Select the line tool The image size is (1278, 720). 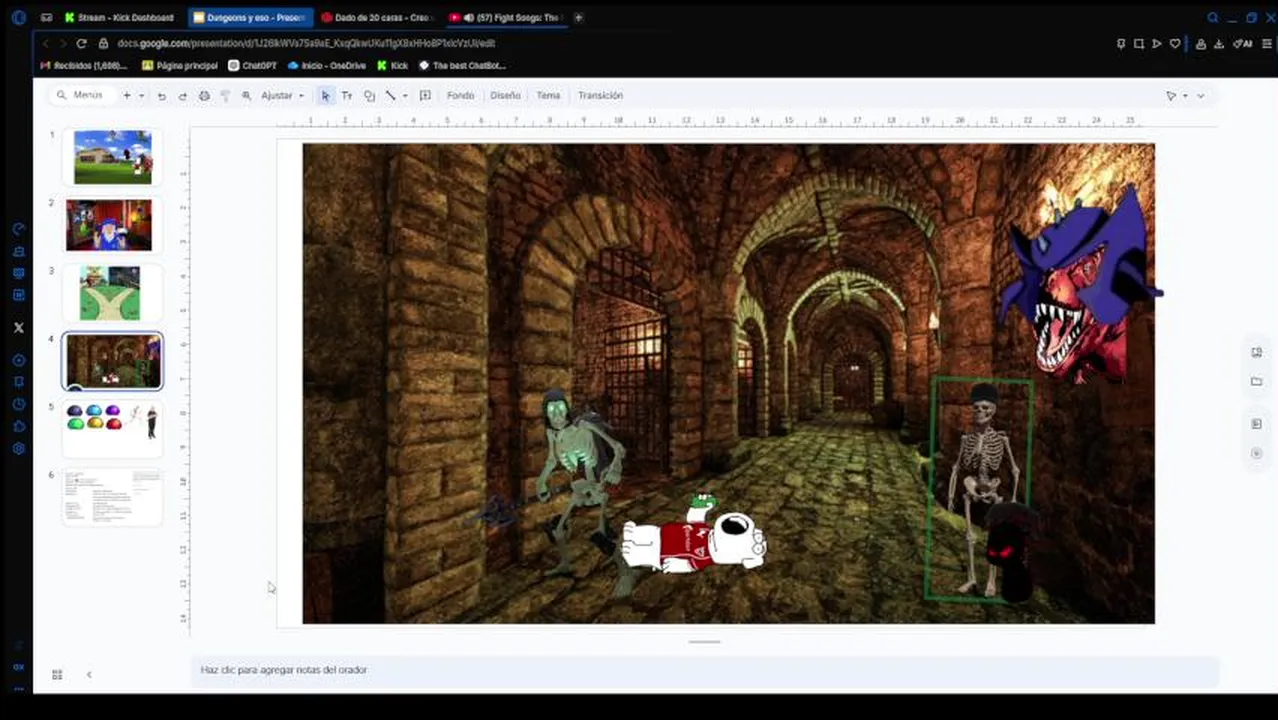point(391,96)
